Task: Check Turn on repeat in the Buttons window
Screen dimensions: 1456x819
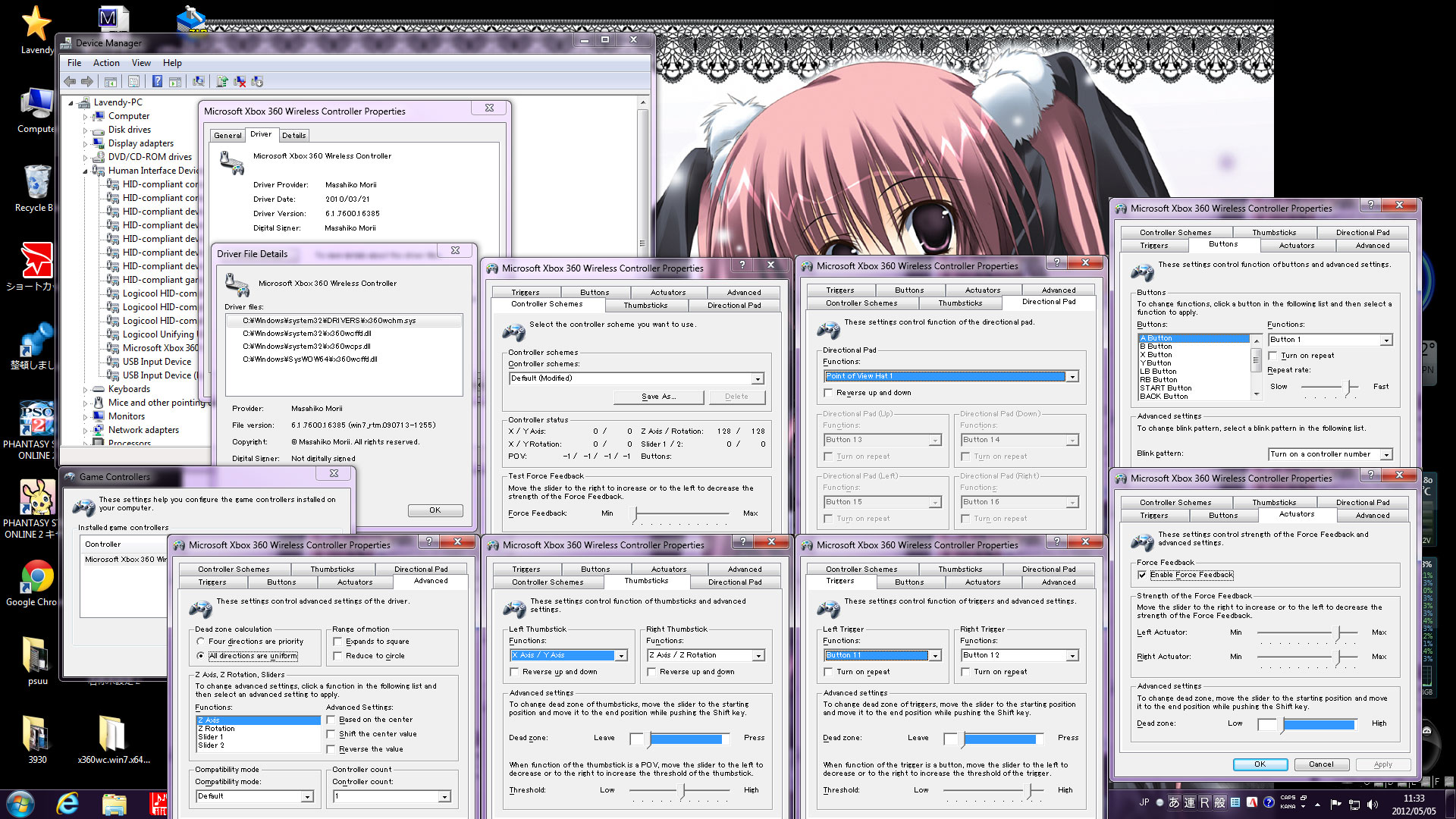Action: point(1272,356)
